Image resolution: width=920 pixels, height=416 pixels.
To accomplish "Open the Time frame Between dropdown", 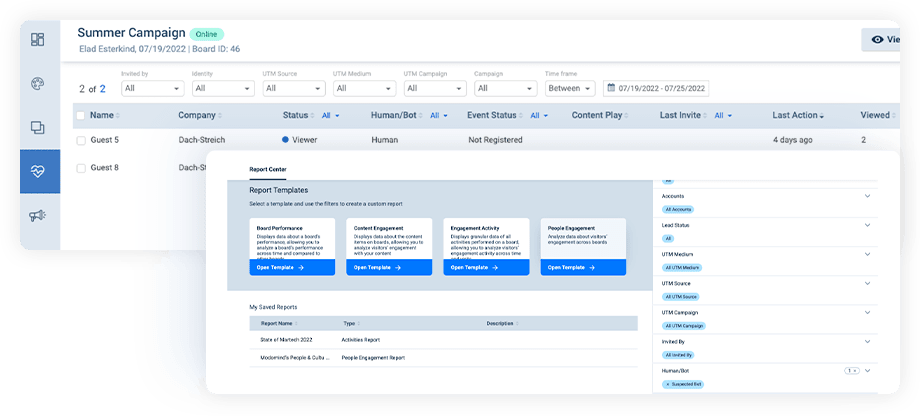I will [x=570, y=89].
